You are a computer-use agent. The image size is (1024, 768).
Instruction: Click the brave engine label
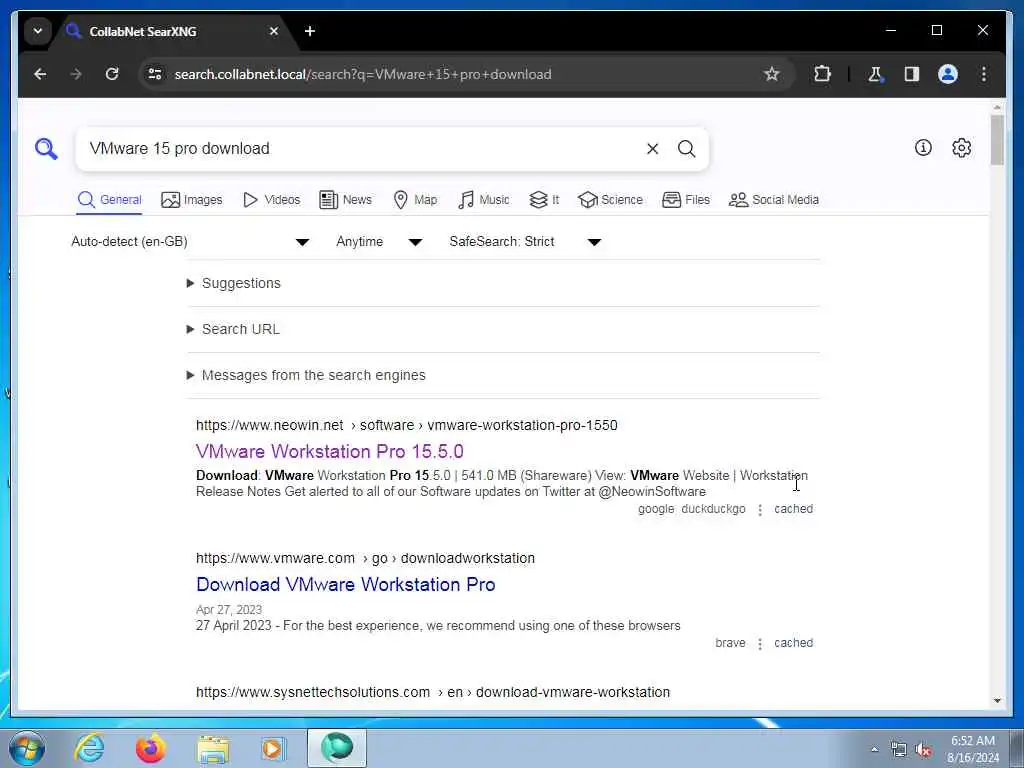pyautogui.click(x=730, y=643)
